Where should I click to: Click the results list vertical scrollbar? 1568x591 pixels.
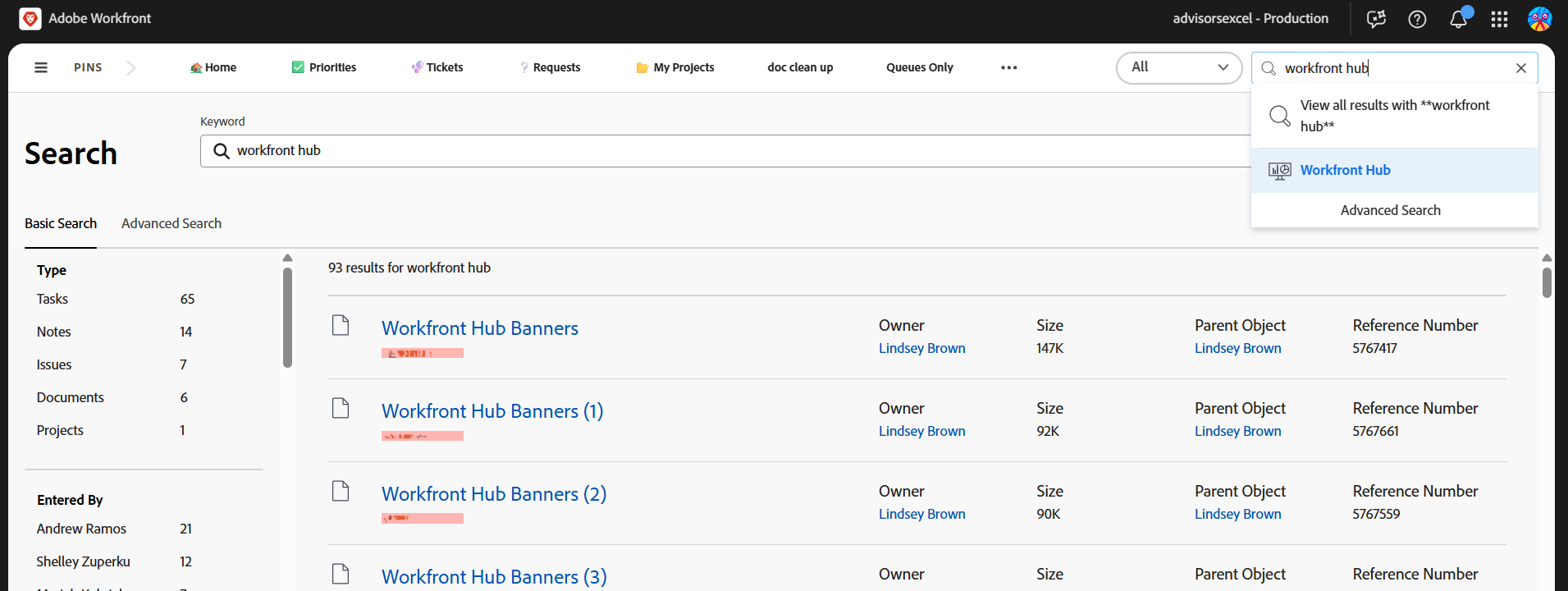pyautogui.click(x=1546, y=283)
